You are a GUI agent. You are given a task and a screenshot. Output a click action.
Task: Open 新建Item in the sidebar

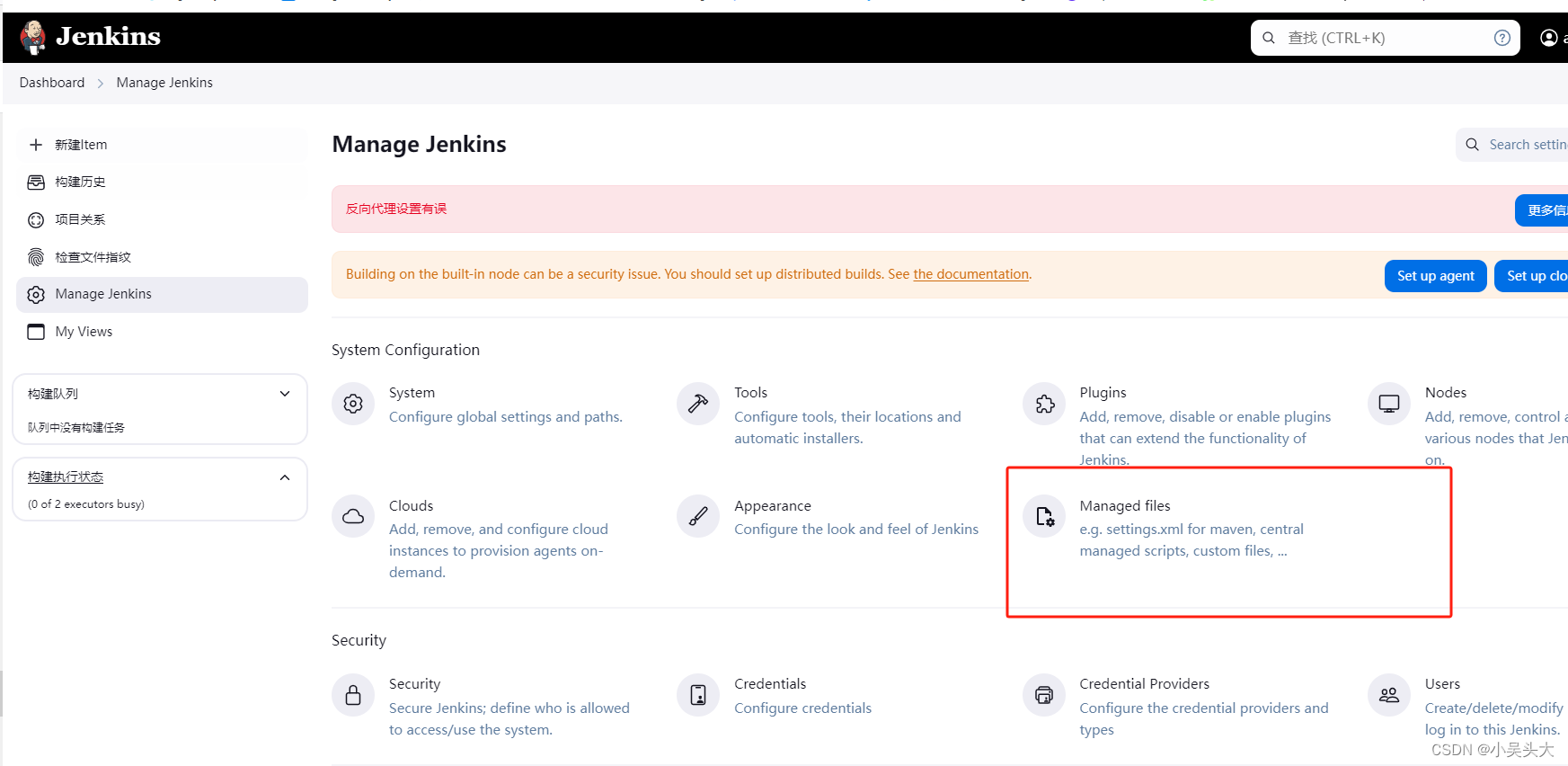pyautogui.click(x=162, y=145)
